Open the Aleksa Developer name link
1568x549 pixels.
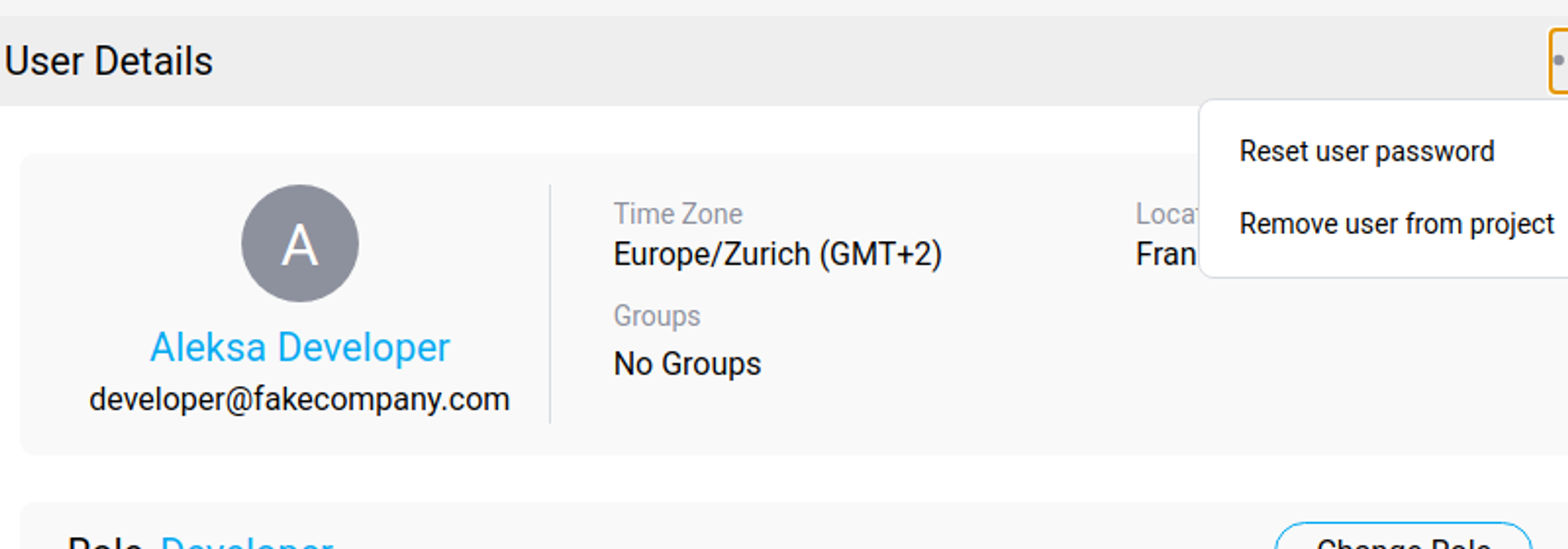coord(300,348)
